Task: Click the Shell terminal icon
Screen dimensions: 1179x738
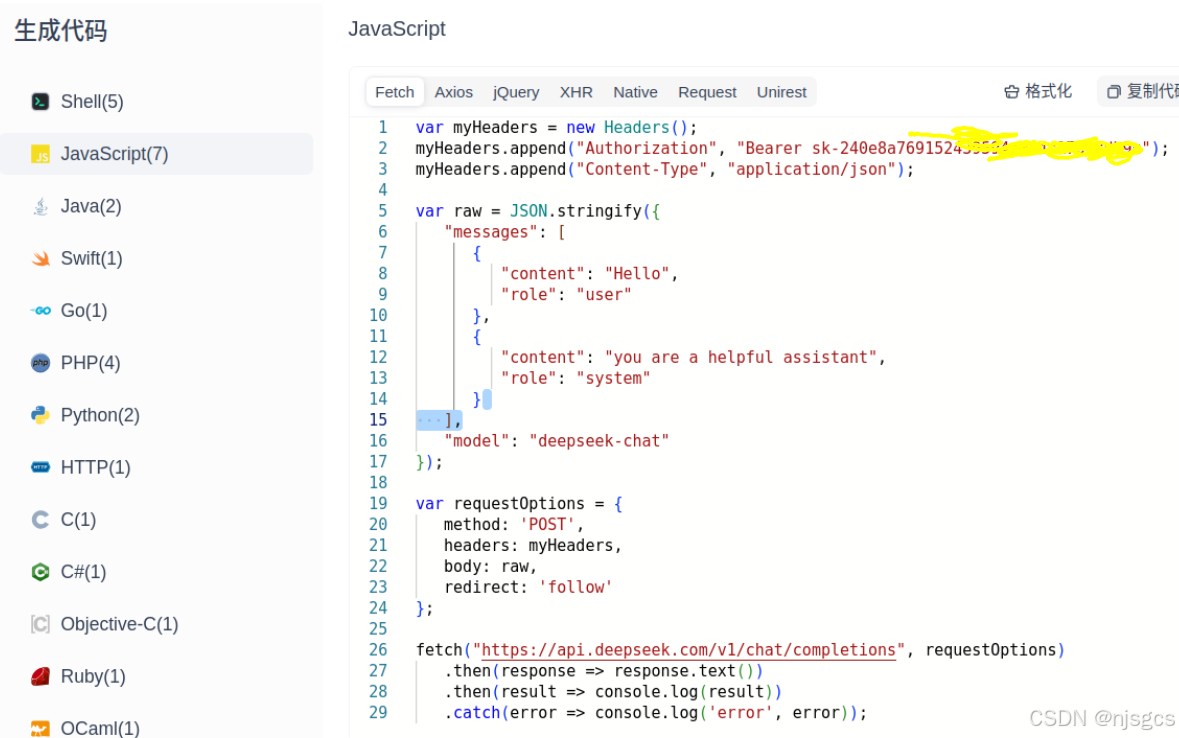Action: (x=41, y=102)
